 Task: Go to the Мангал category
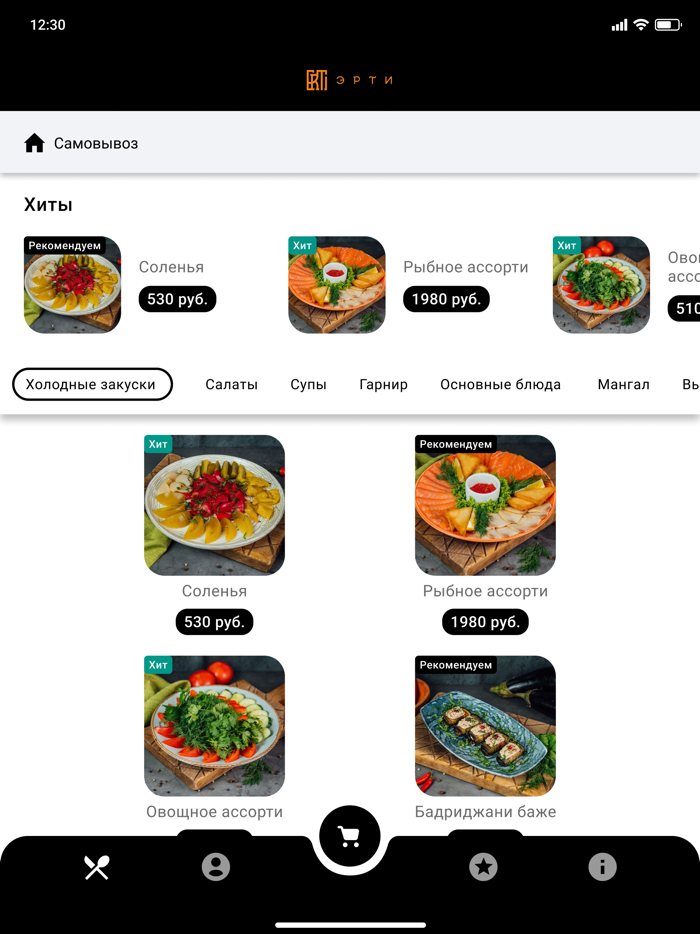pyautogui.click(x=623, y=384)
